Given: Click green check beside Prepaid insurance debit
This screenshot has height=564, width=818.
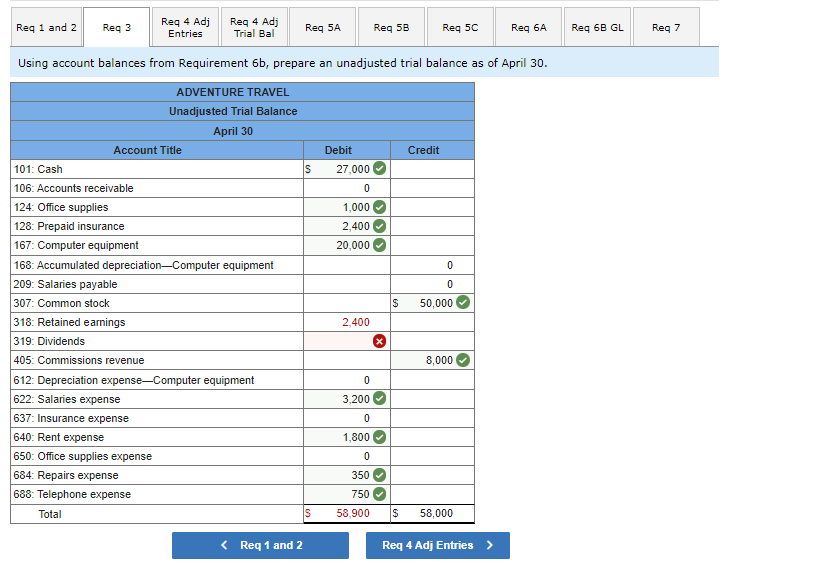Looking at the screenshot, I should pos(380,226).
